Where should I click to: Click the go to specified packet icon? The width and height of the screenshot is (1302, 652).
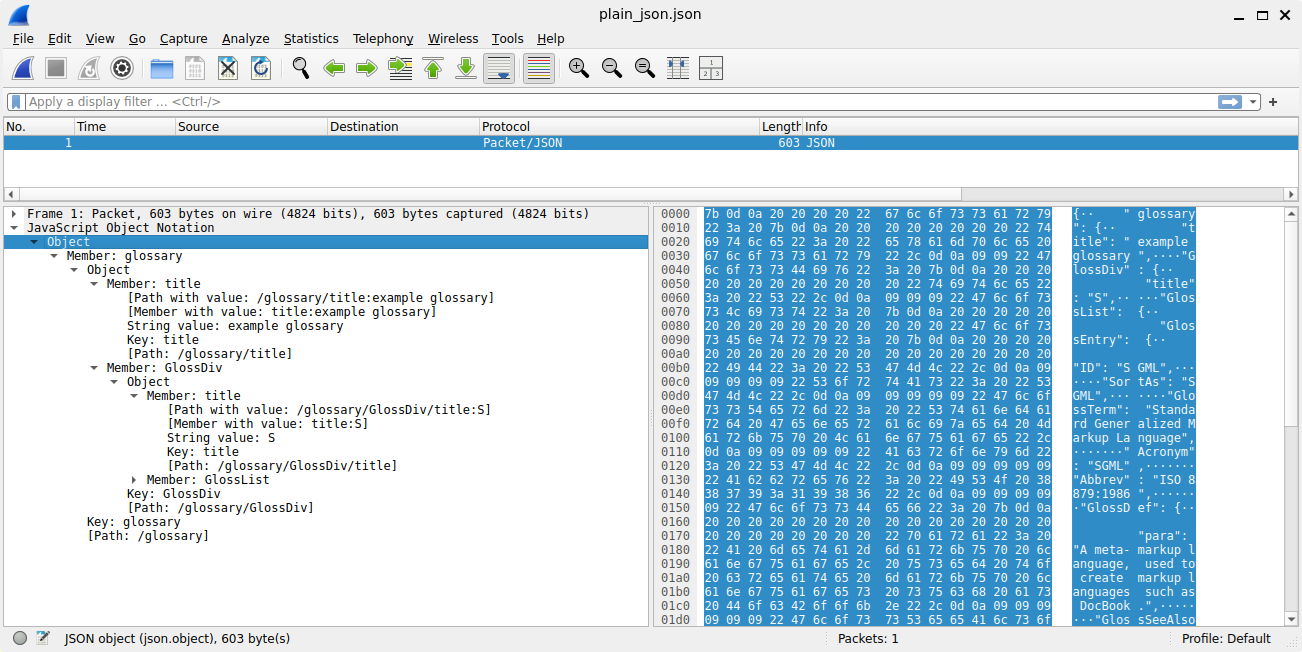[400, 68]
